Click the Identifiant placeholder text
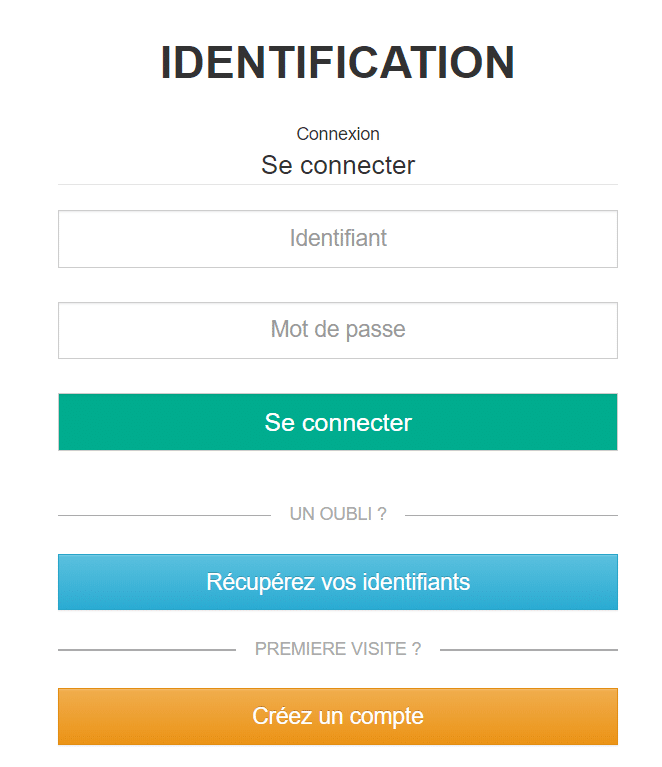The image size is (662, 767). [x=338, y=239]
